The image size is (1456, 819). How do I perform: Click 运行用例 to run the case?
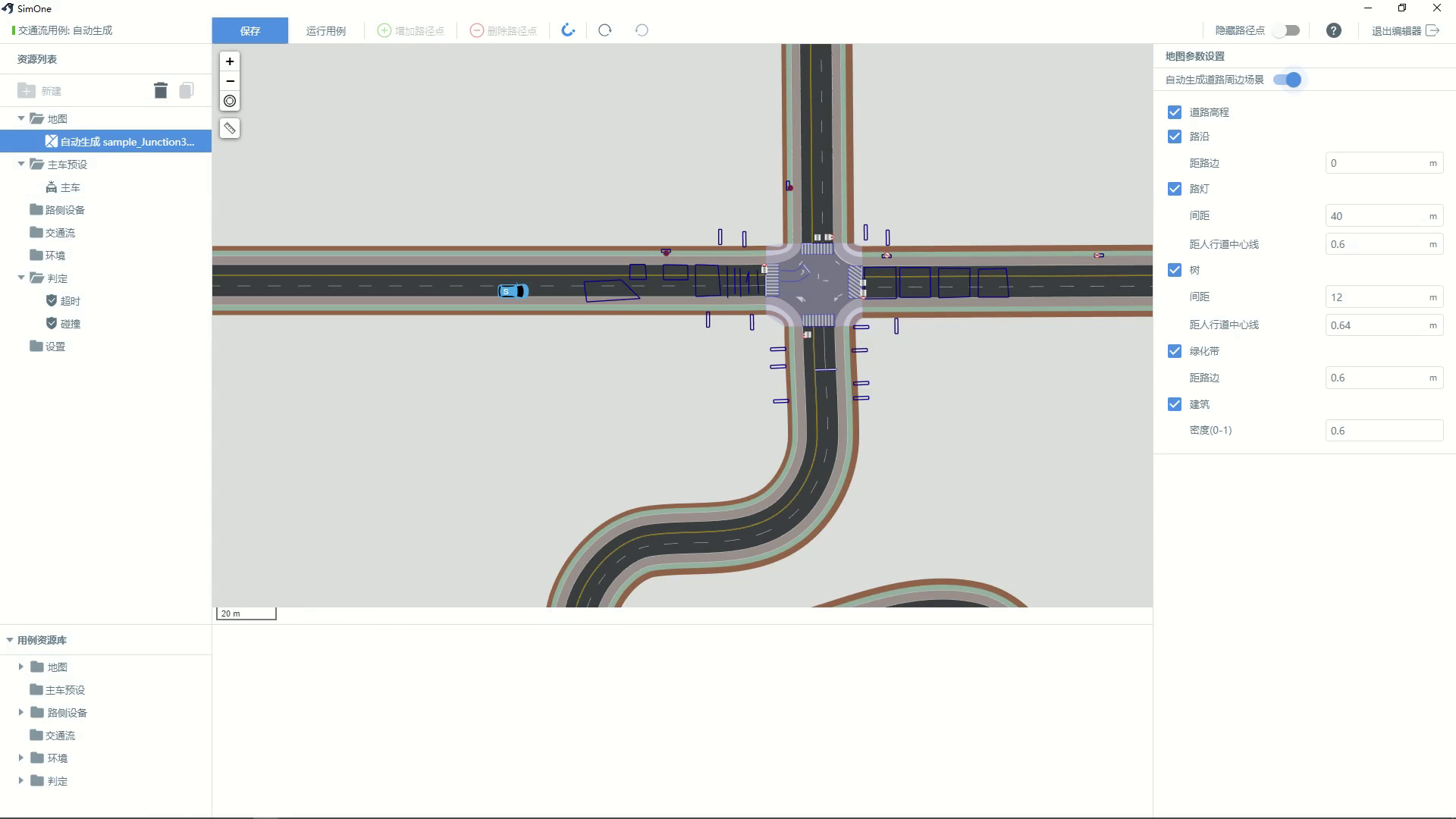(326, 30)
